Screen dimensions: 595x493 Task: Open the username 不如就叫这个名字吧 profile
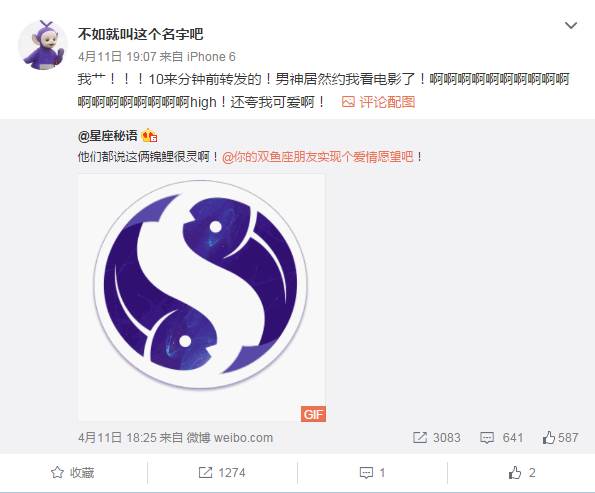141,34
